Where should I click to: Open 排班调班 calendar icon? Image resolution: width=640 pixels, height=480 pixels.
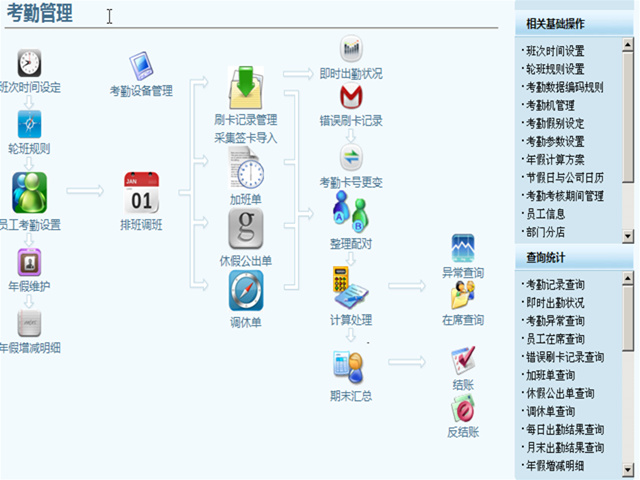(141, 193)
